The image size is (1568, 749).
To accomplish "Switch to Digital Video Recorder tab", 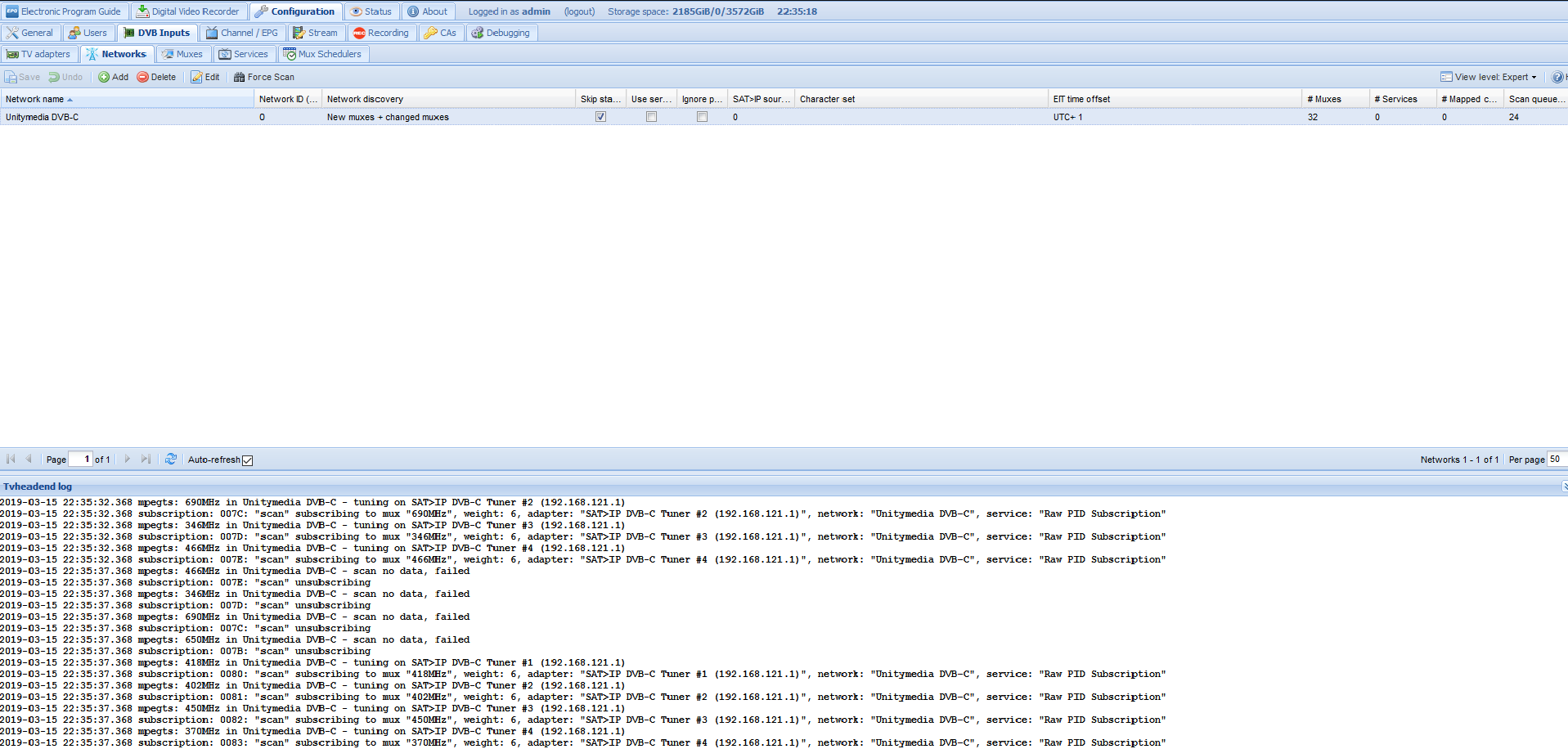I will [188, 11].
